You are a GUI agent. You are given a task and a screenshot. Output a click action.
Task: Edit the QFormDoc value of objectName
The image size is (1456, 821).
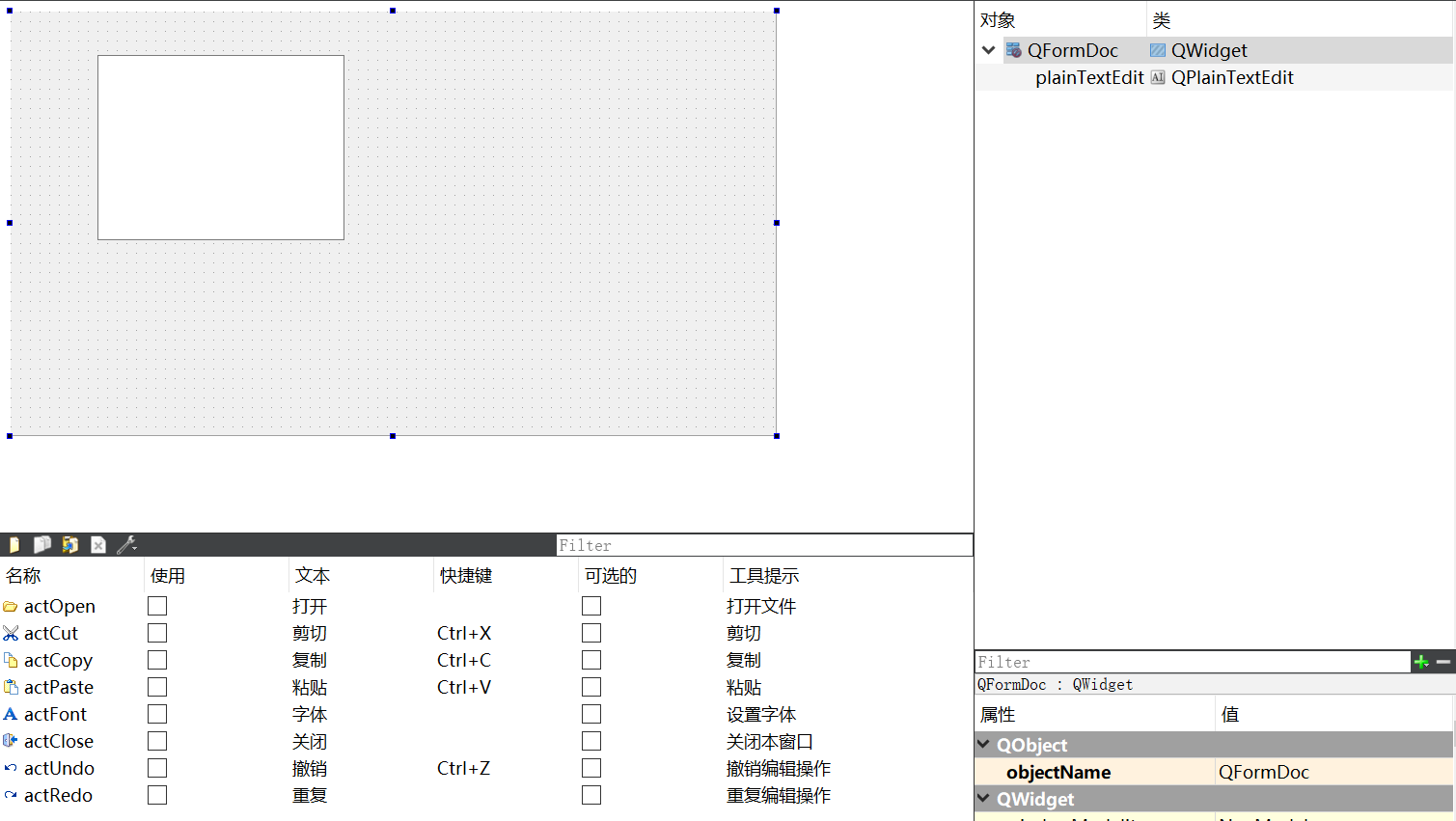point(1333,772)
